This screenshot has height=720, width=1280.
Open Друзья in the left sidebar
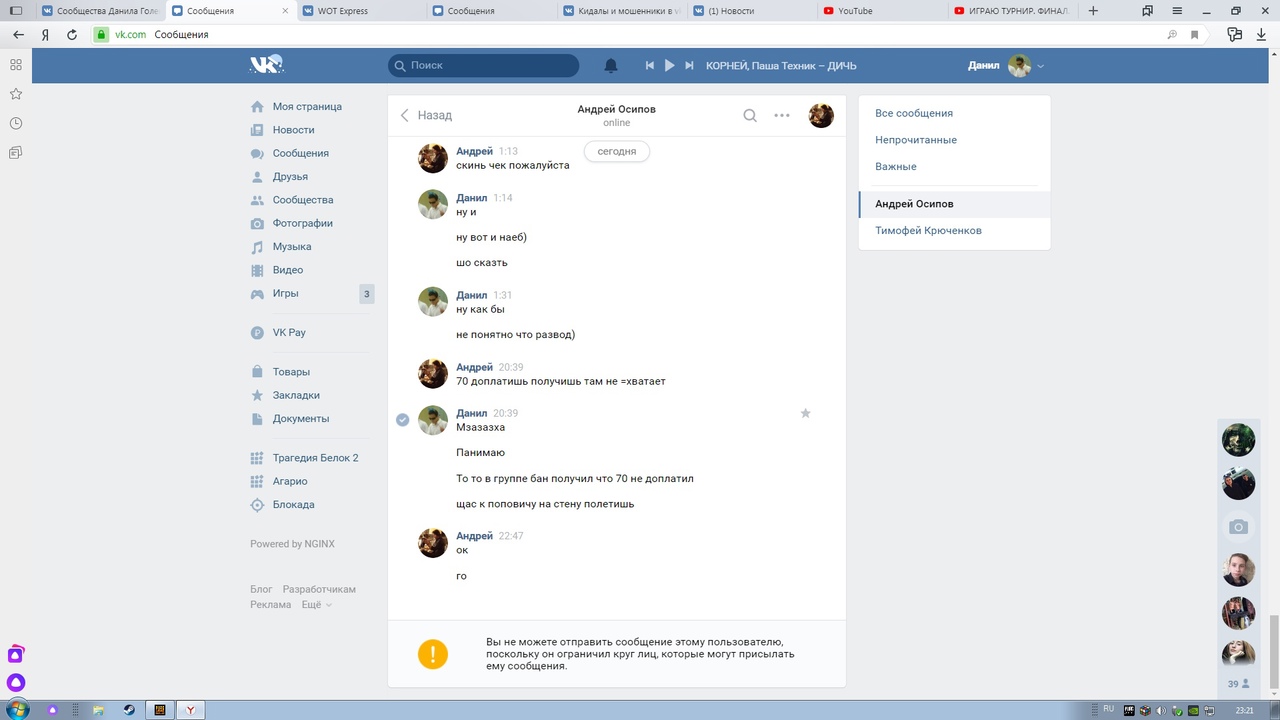point(290,177)
